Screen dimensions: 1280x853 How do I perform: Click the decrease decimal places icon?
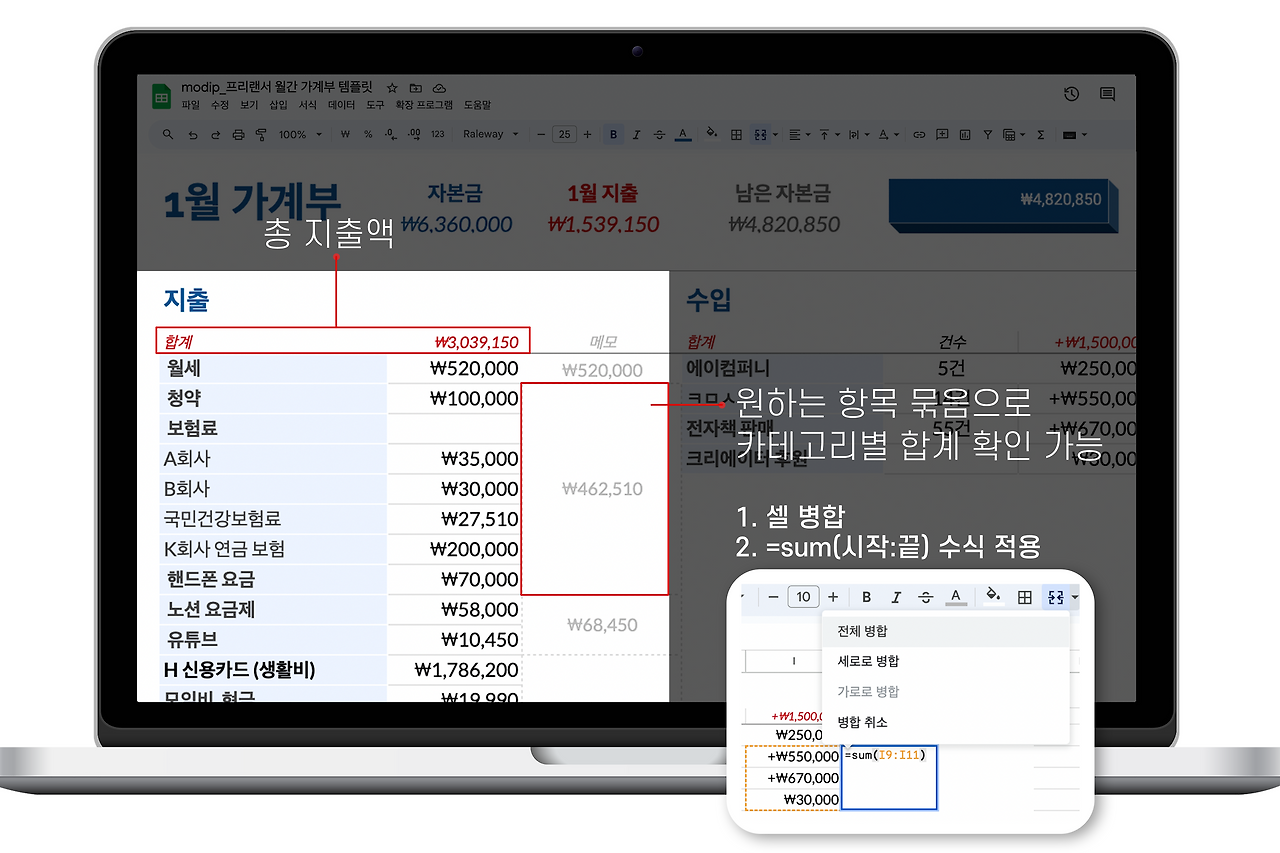(x=391, y=134)
